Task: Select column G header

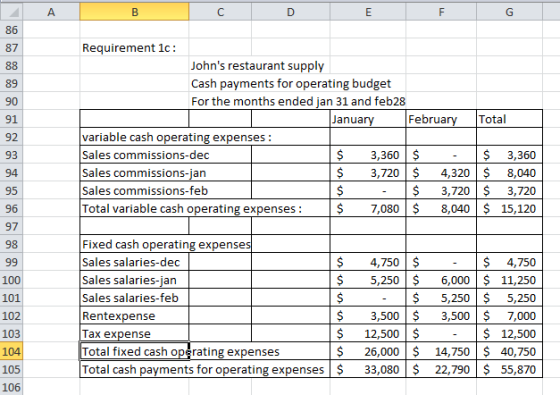Action: point(509,12)
